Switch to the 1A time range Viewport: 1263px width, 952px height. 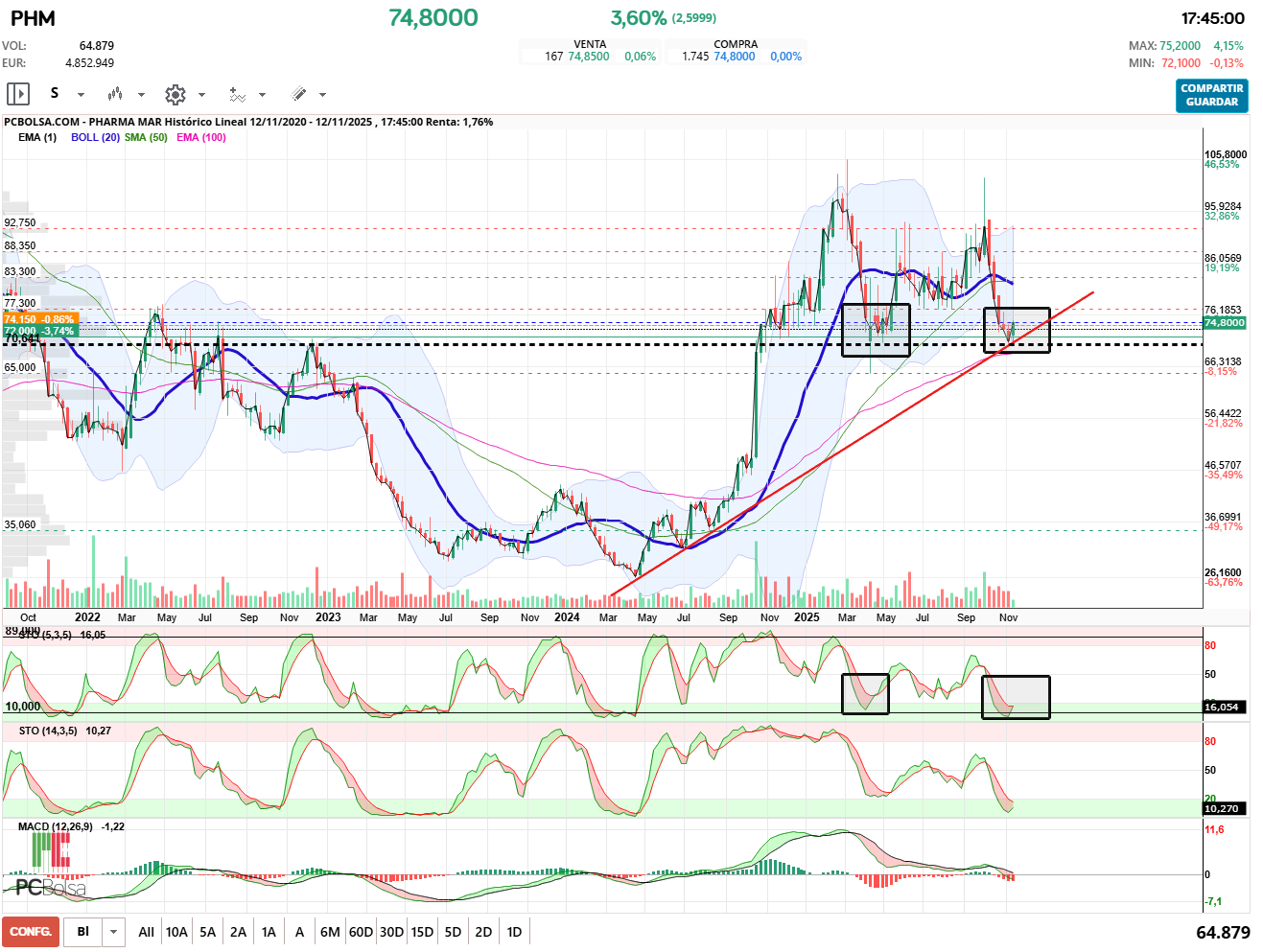point(269,932)
